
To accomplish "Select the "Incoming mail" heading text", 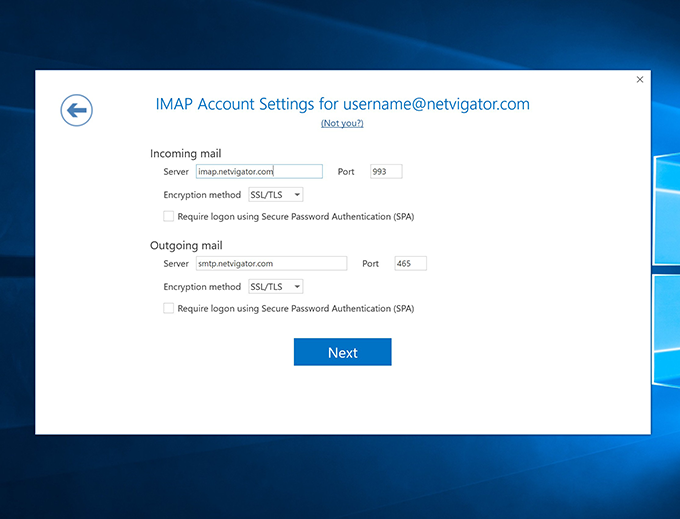I will coord(186,153).
